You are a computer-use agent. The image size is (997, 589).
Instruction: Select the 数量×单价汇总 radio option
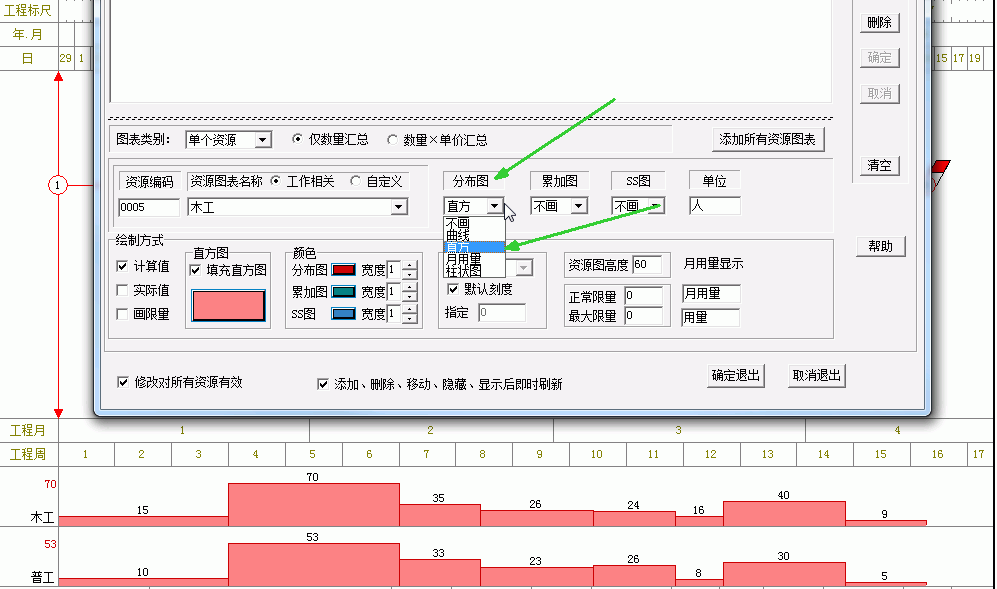click(x=392, y=140)
